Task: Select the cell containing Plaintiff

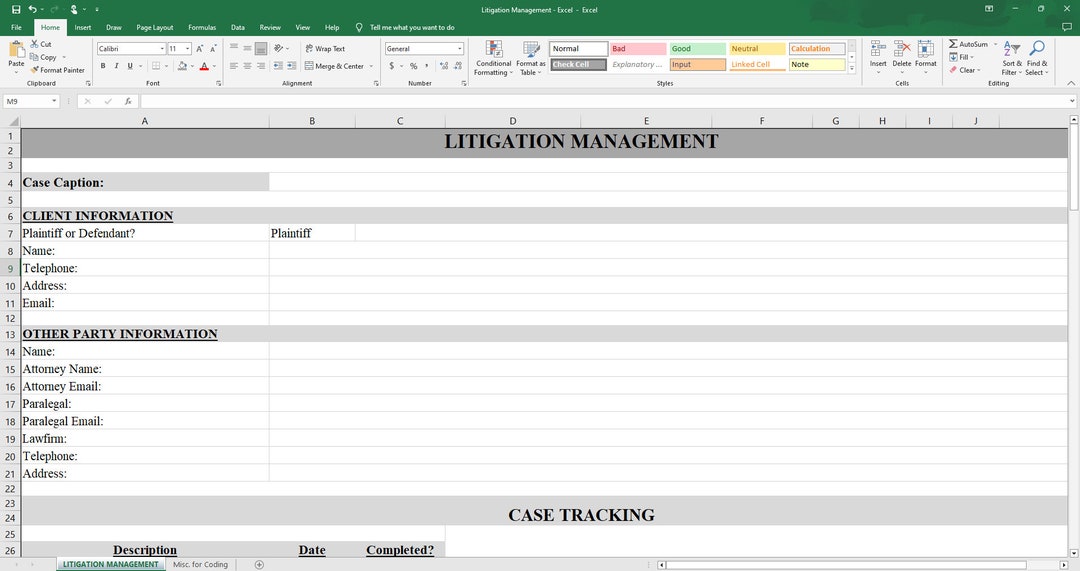Action: pyautogui.click(x=312, y=233)
